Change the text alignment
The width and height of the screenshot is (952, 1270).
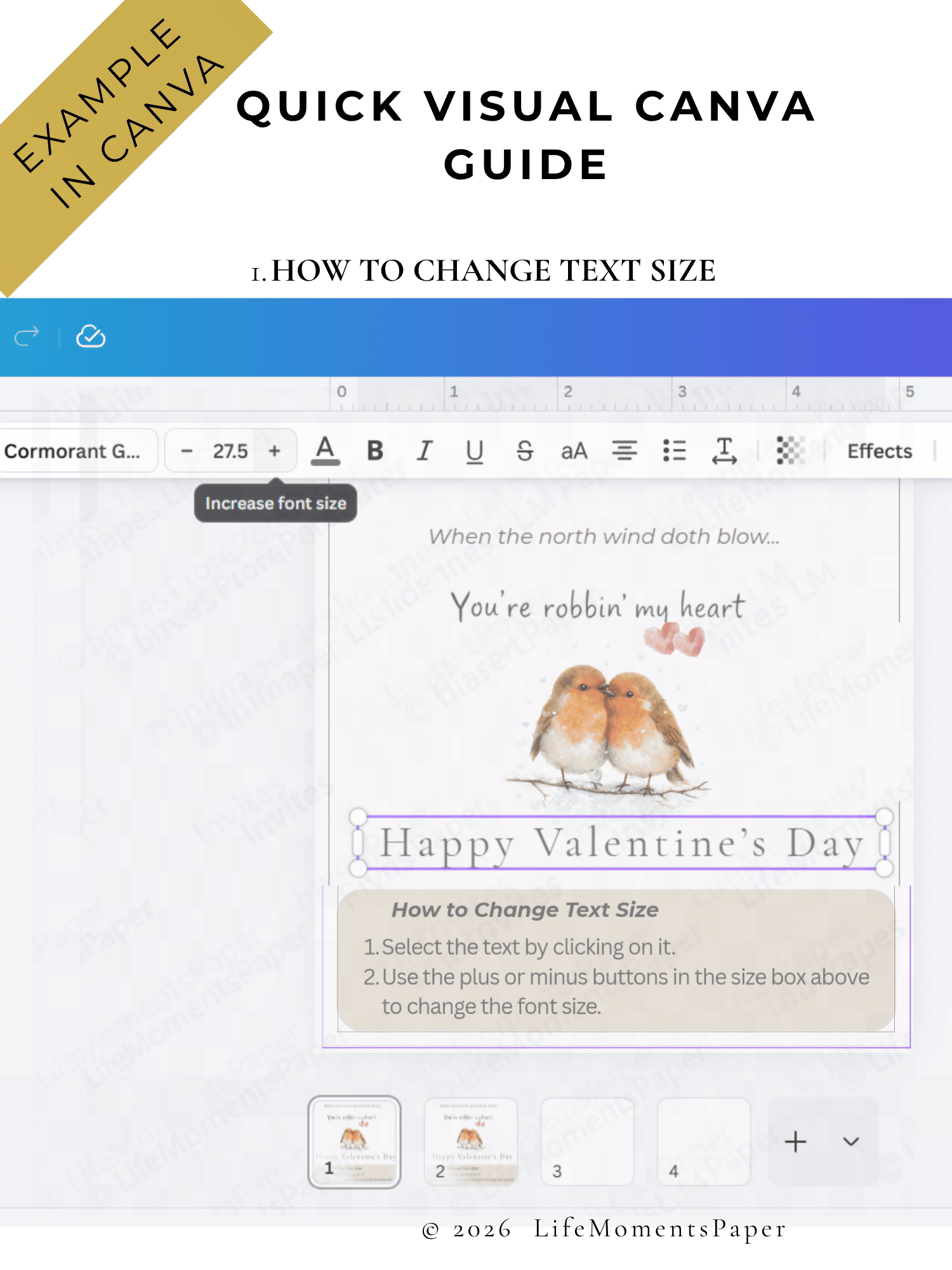625,451
